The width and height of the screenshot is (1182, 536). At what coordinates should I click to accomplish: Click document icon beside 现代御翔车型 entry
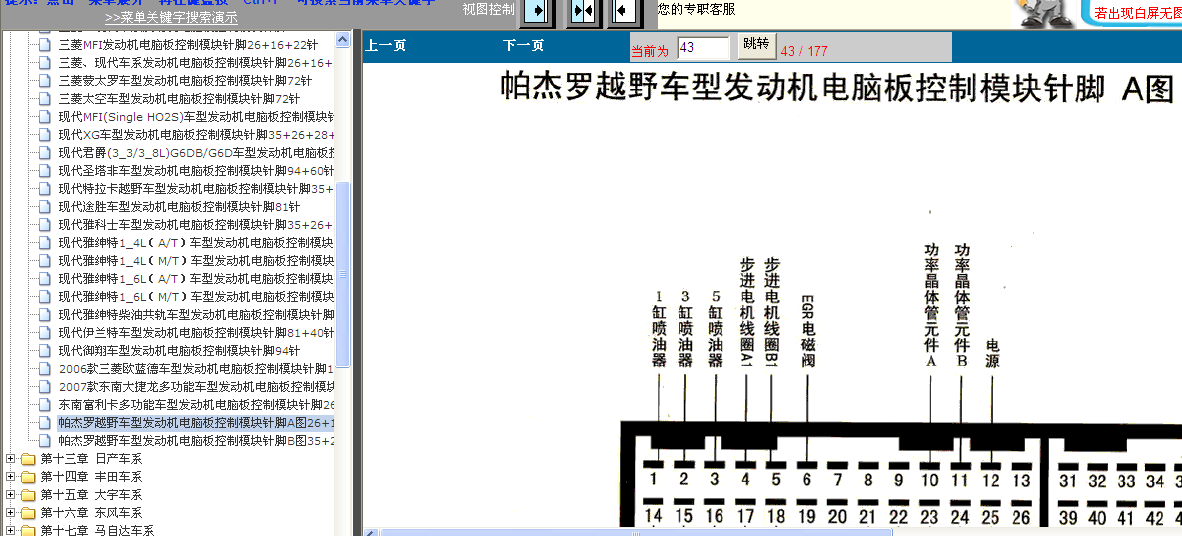46,351
